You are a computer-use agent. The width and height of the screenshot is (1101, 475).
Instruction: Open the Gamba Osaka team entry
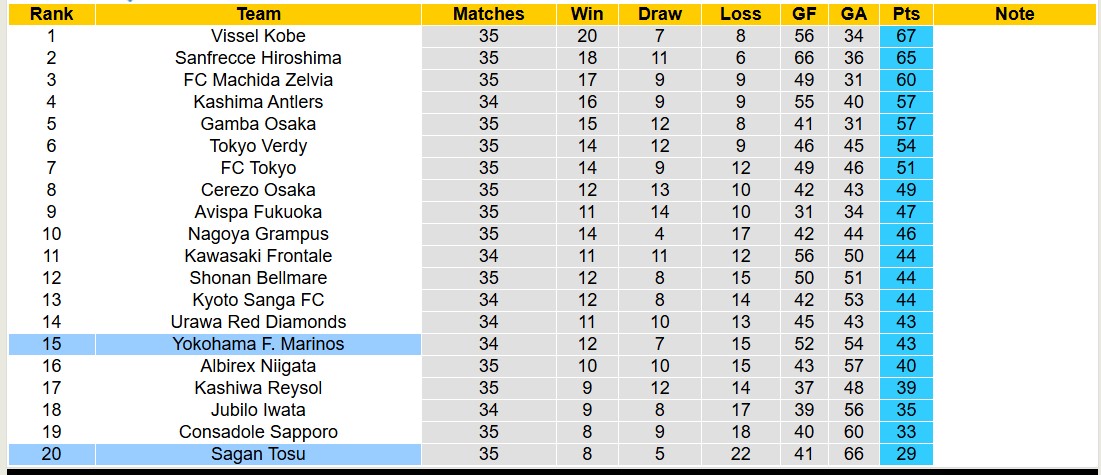click(258, 124)
